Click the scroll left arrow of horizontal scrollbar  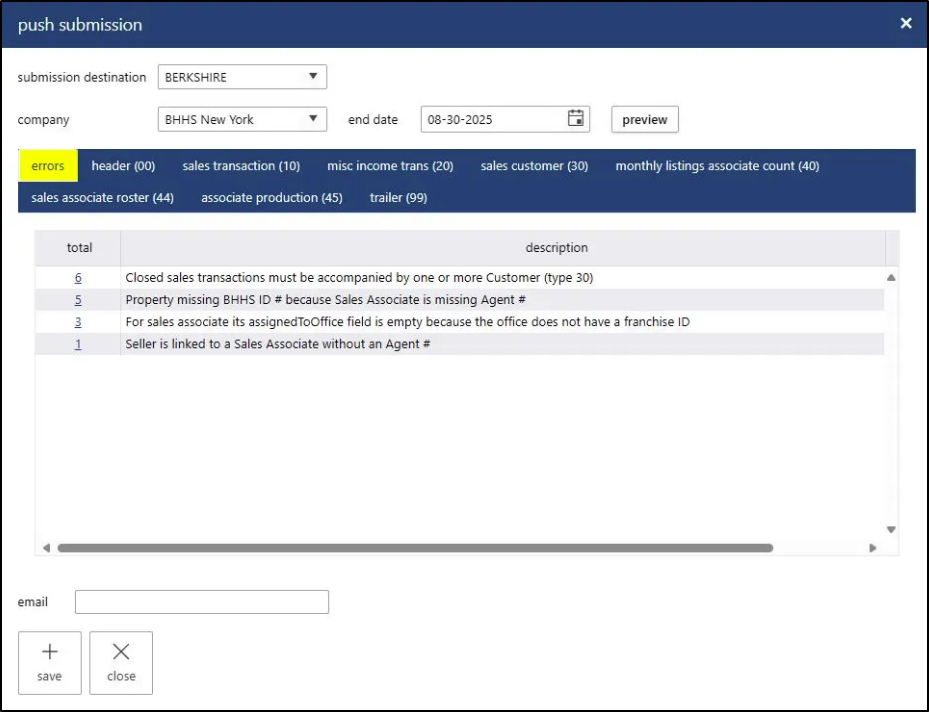point(46,548)
